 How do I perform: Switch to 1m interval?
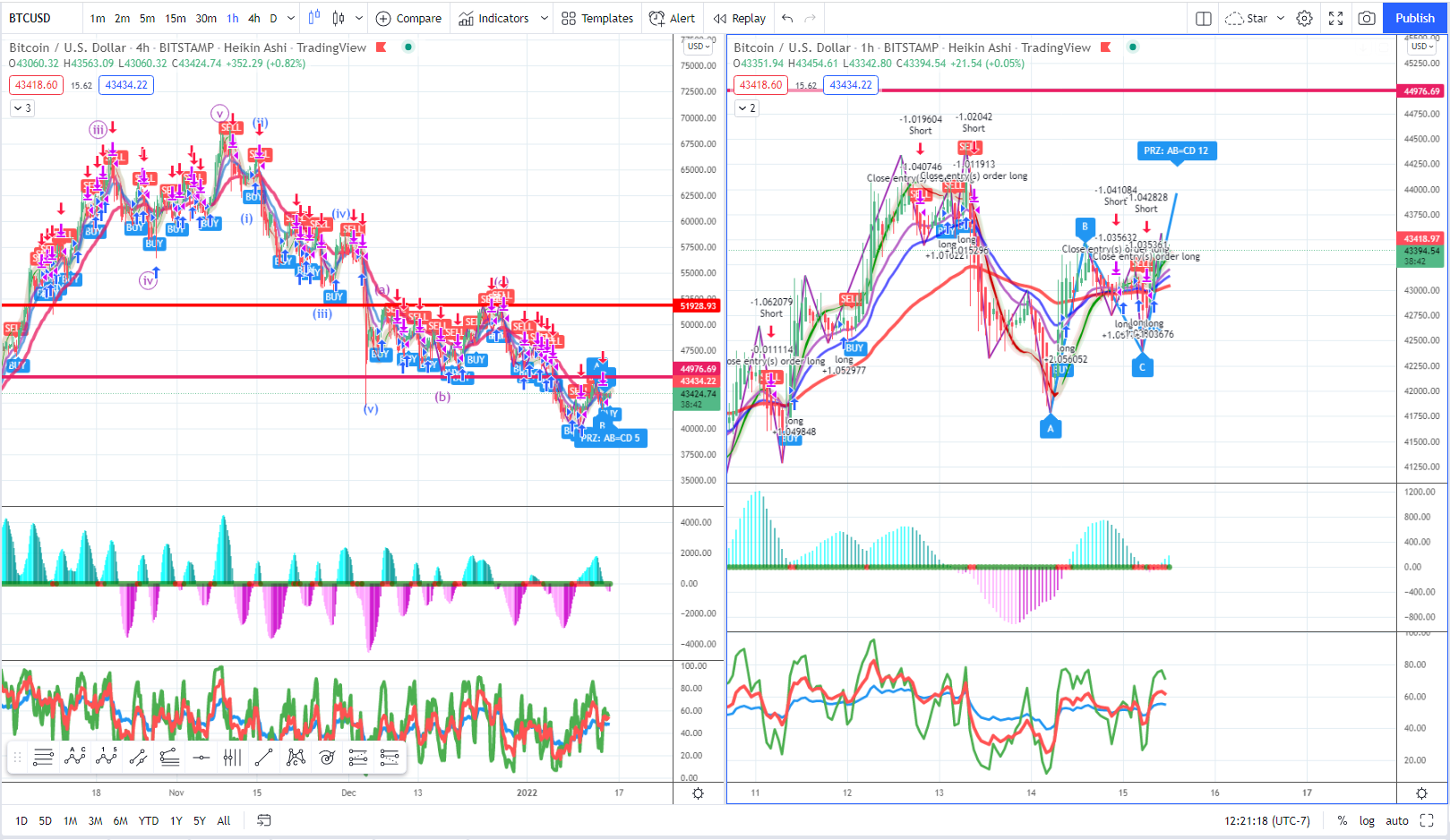(98, 18)
